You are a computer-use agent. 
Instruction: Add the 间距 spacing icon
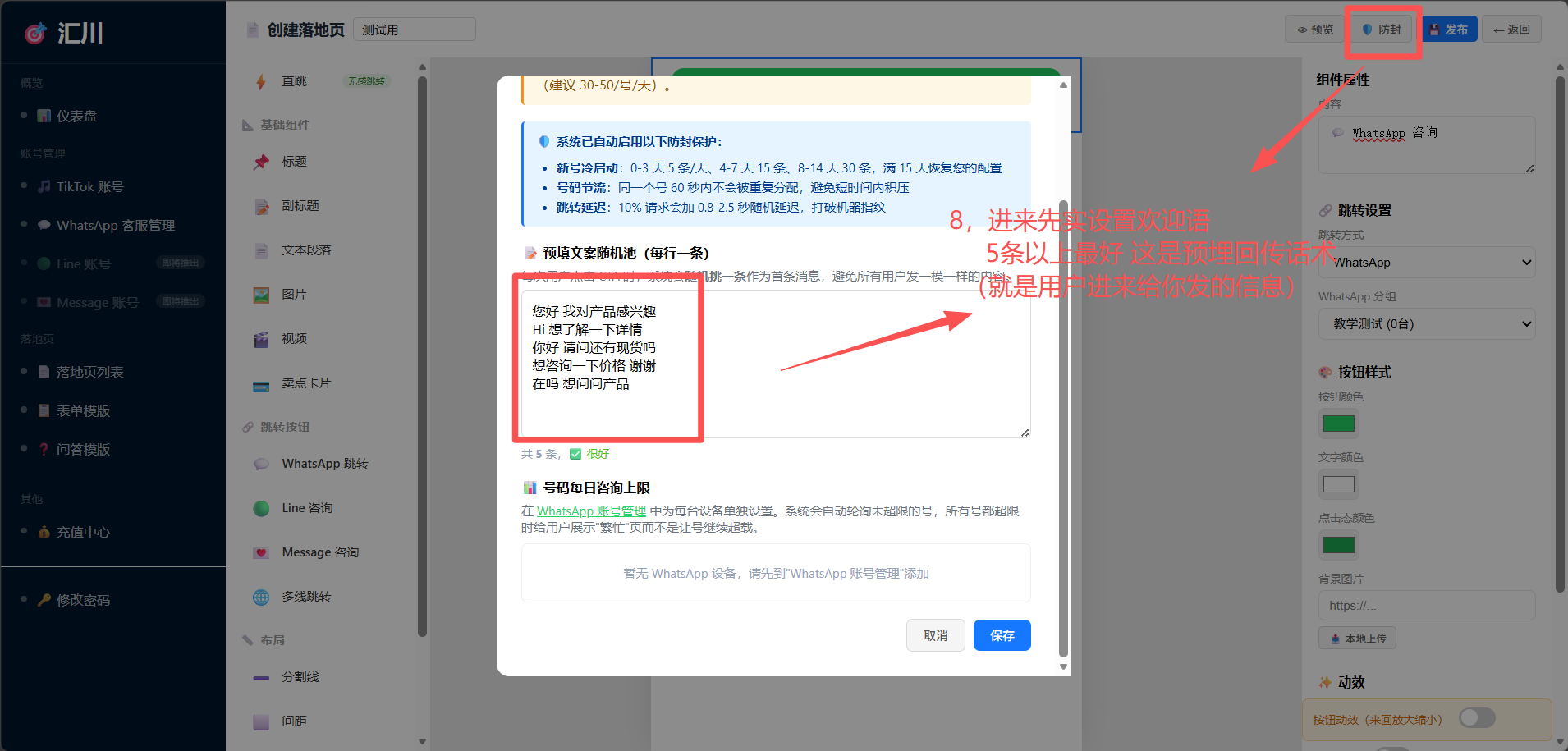(261, 722)
